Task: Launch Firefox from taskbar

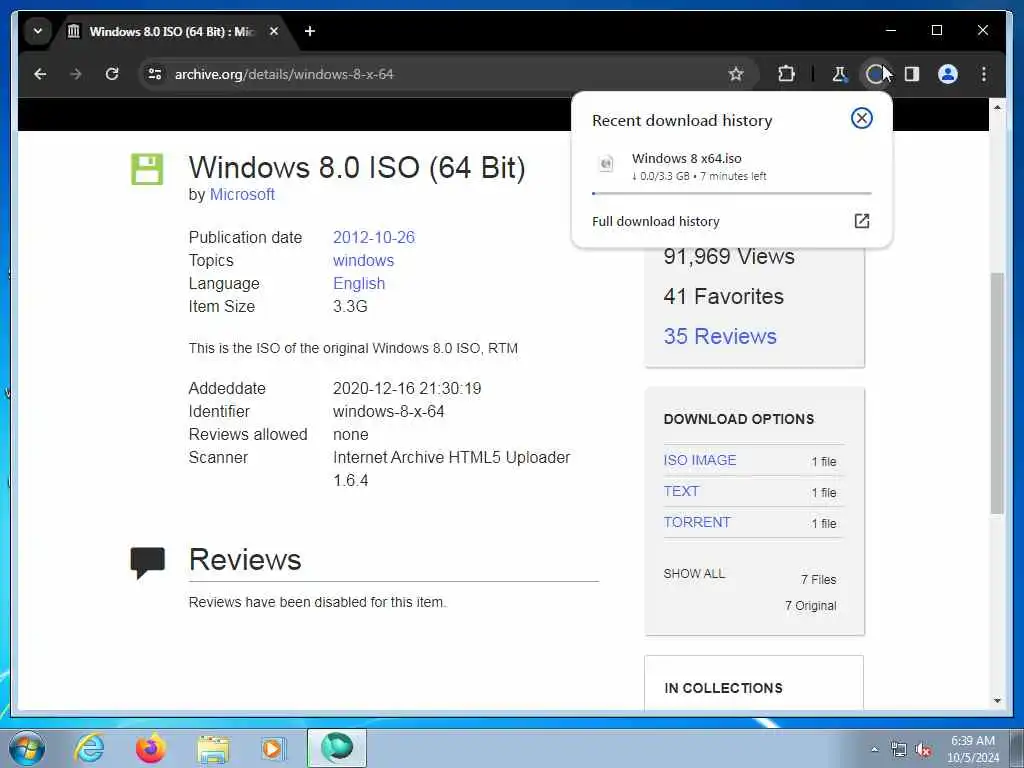Action: point(150,748)
